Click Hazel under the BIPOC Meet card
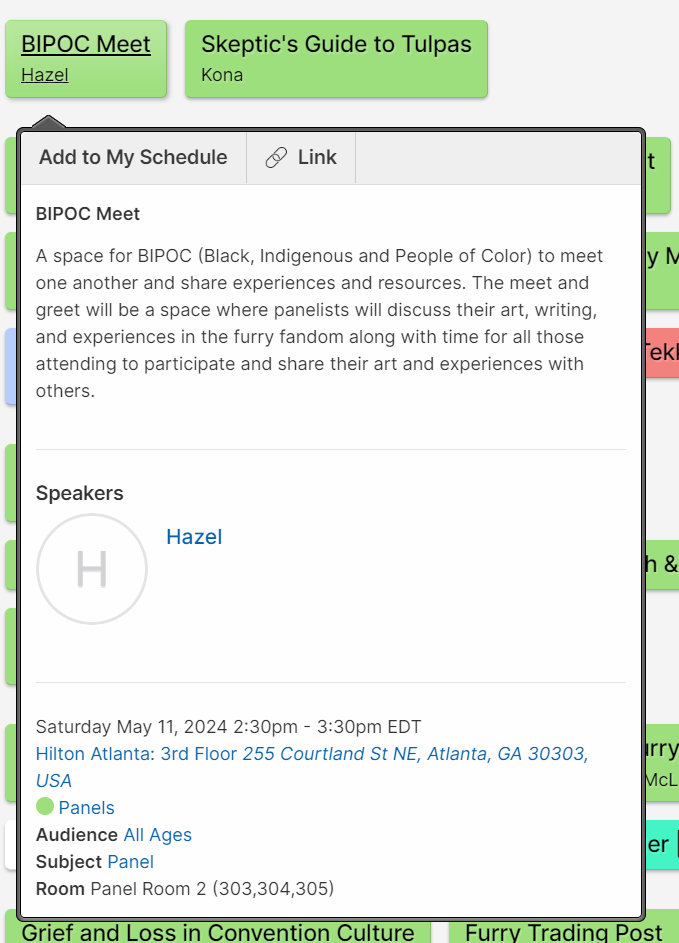679x943 pixels. pyautogui.click(x=45, y=75)
